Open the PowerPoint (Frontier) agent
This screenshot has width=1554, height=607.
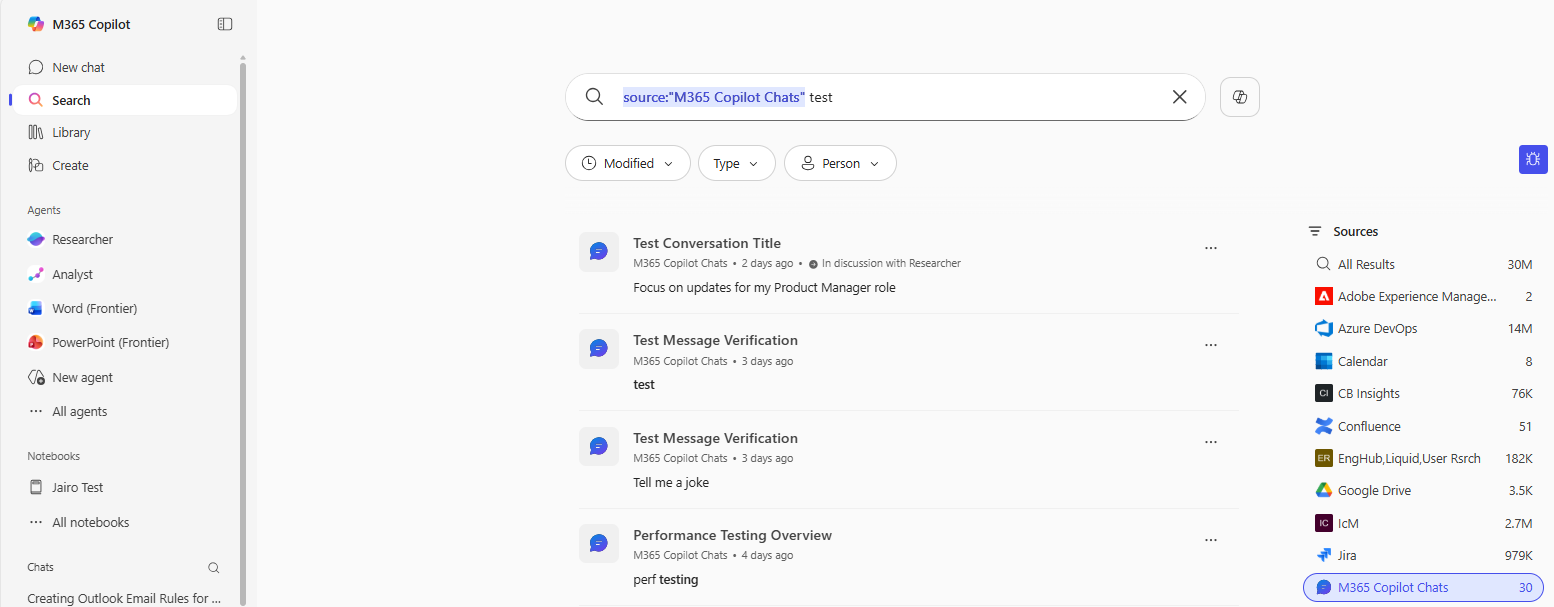coord(125,342)
